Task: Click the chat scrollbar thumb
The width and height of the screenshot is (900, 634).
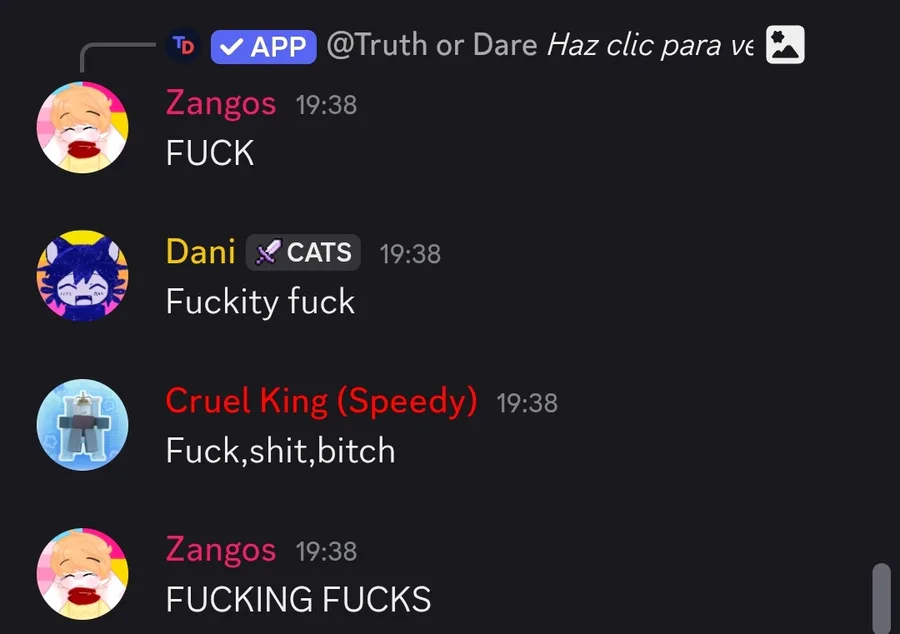Action: [x=882, y=598]
